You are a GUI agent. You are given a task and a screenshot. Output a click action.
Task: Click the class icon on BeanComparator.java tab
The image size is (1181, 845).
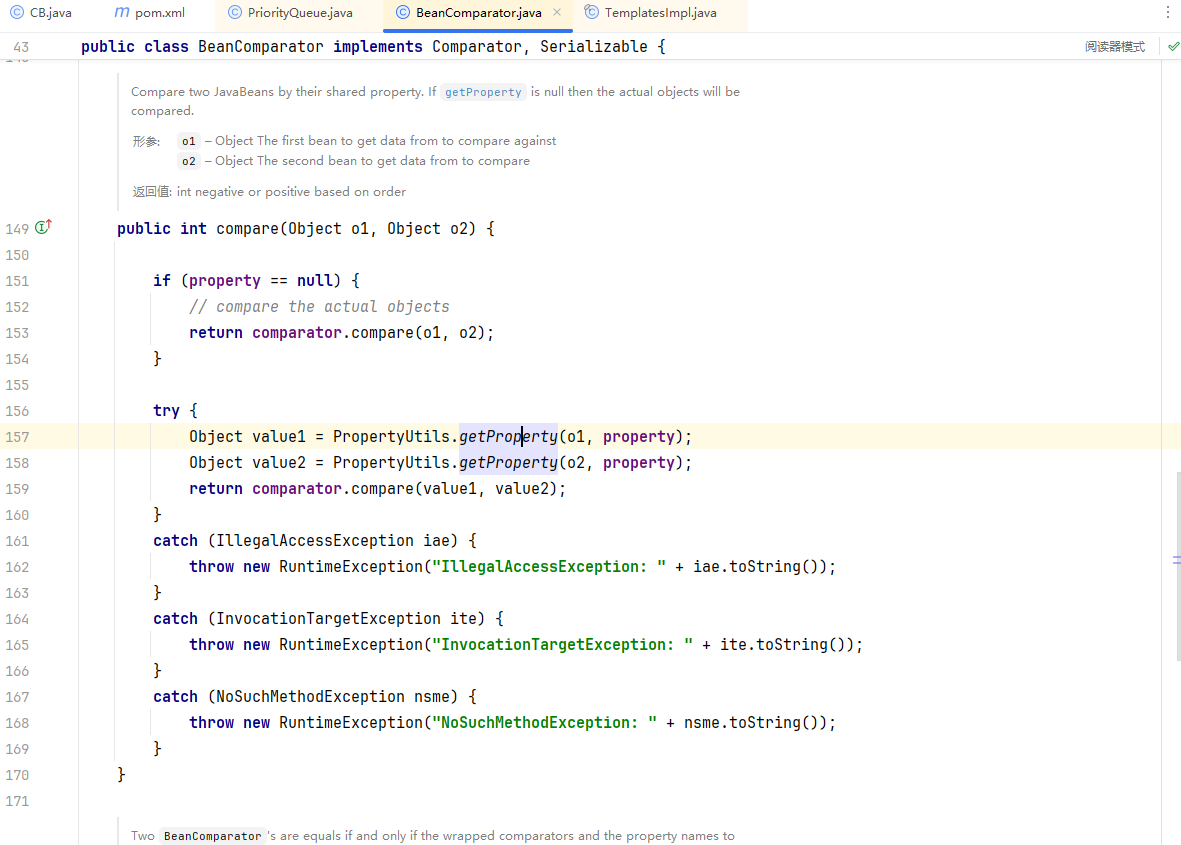click(x=403, y=13)
